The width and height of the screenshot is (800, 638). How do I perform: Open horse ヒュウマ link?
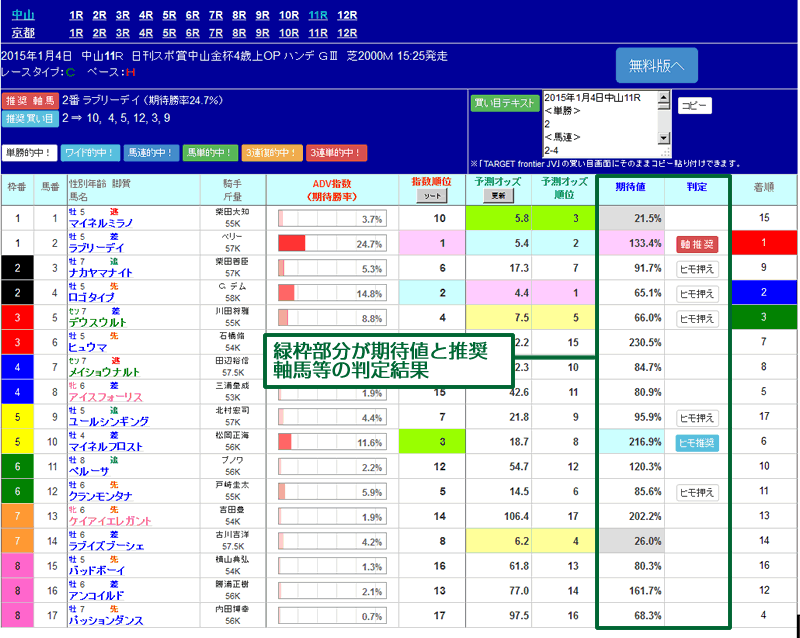point(88,347)
